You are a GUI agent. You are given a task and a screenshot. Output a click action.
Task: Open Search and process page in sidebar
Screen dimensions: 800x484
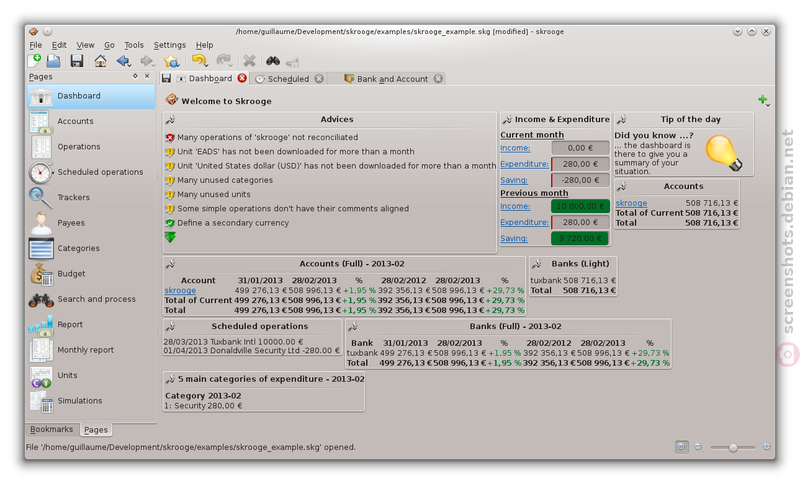tap(91, 299)
